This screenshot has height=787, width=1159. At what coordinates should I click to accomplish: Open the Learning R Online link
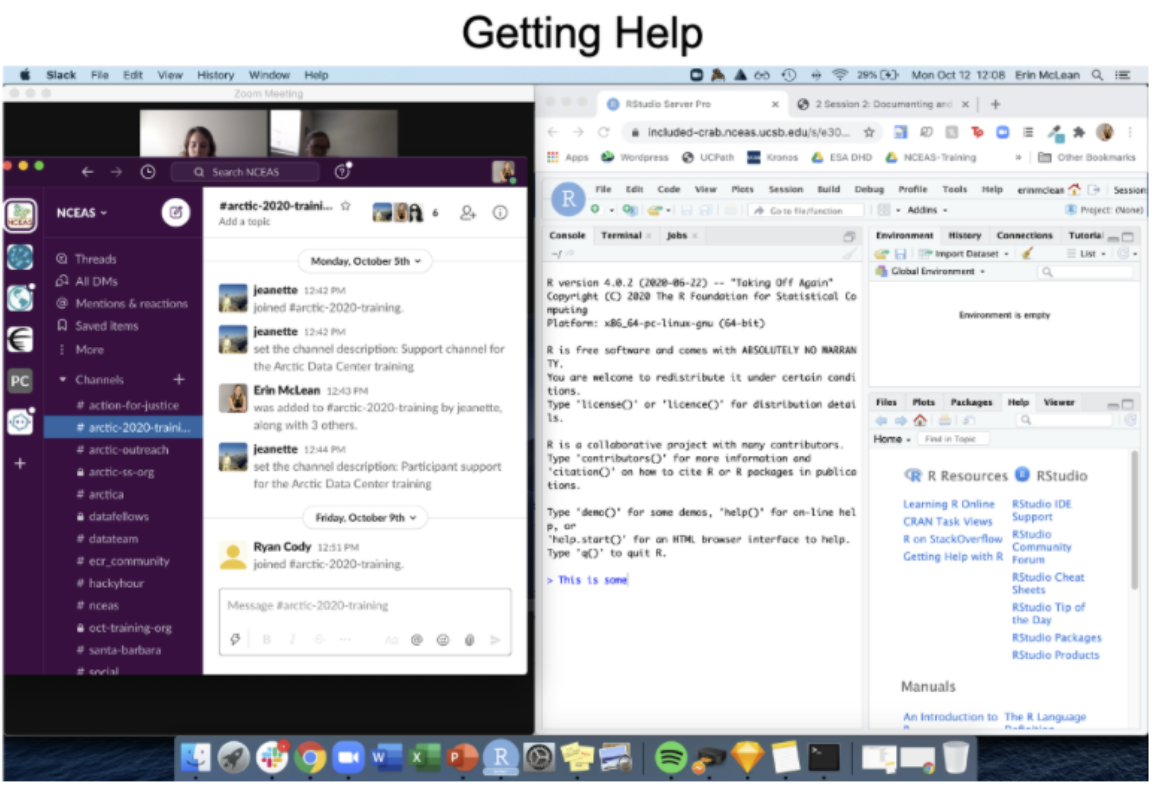(948, 504)
